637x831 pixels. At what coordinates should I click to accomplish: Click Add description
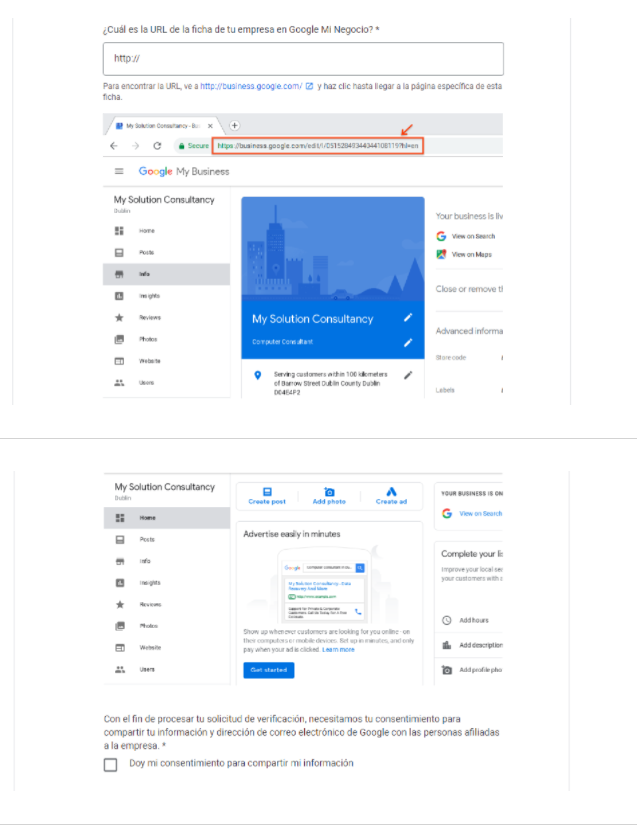tap(481, 645)
